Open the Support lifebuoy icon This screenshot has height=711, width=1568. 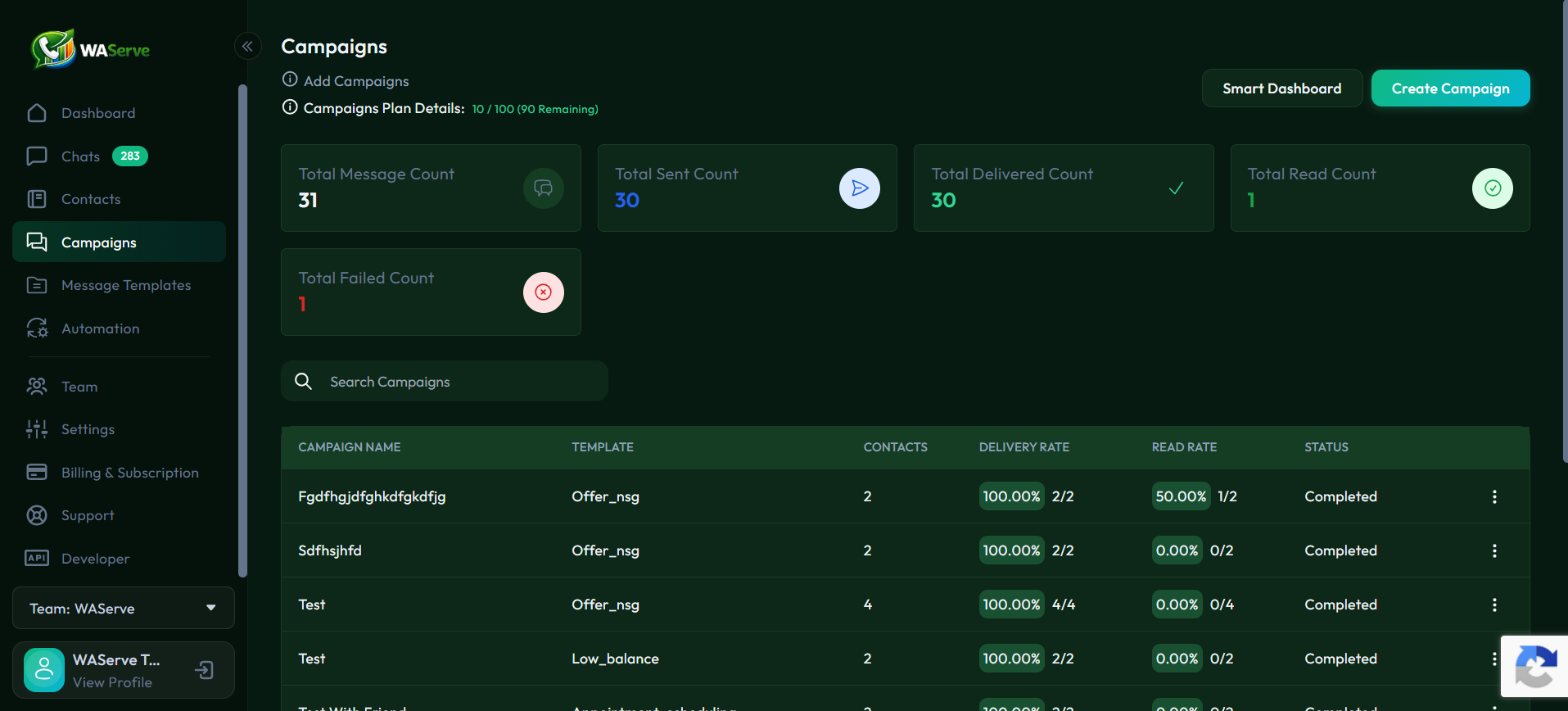pyautogui.click(x=37, y=515)
